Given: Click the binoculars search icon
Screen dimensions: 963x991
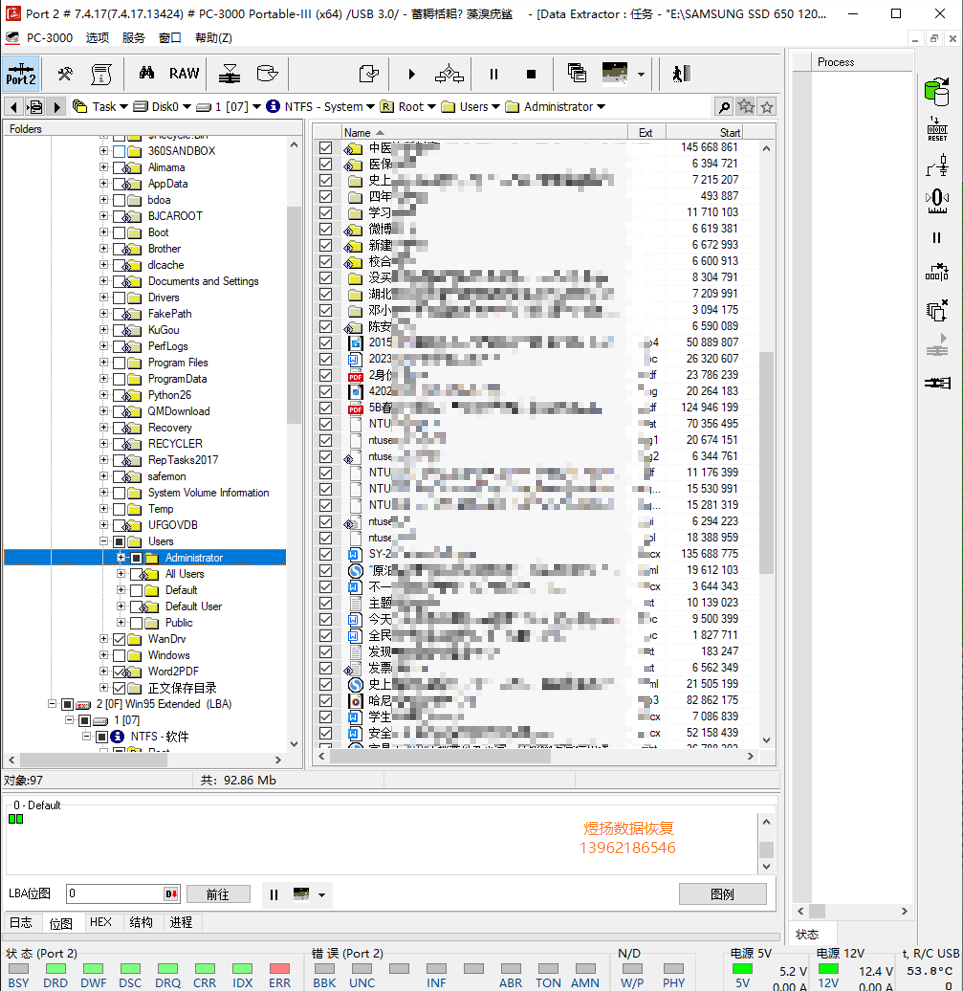Looking at the screenshot, I should click(146, 74).
